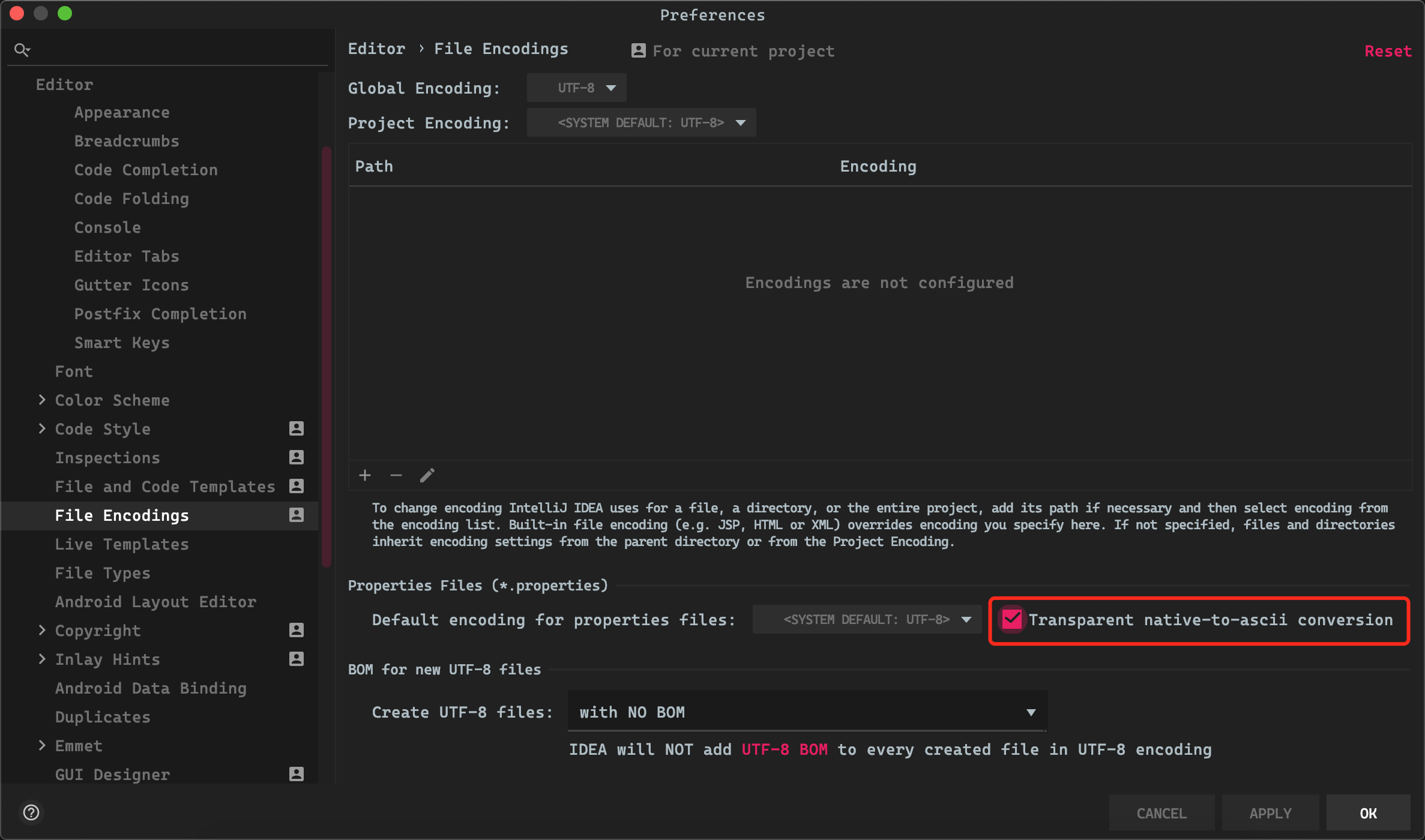Open the Project Encoding dropdown
1425x840 pixels.
click(x=641, y=123)
